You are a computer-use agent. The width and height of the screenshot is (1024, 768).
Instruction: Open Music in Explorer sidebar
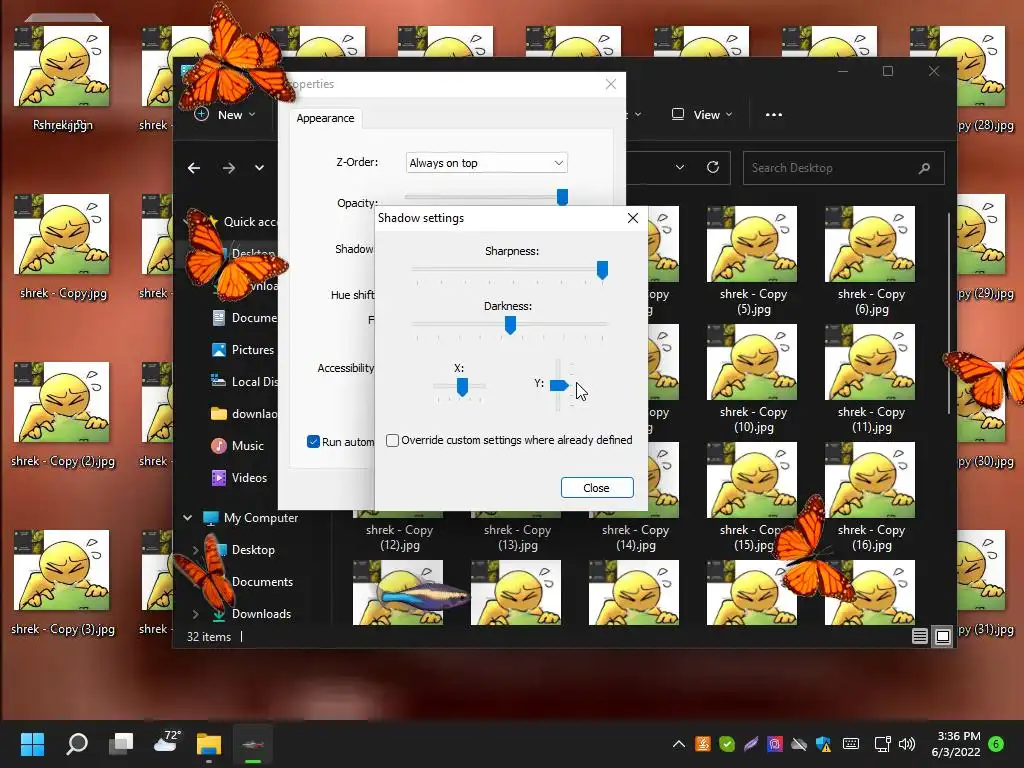pyautogui.click(x=238, y=446)
